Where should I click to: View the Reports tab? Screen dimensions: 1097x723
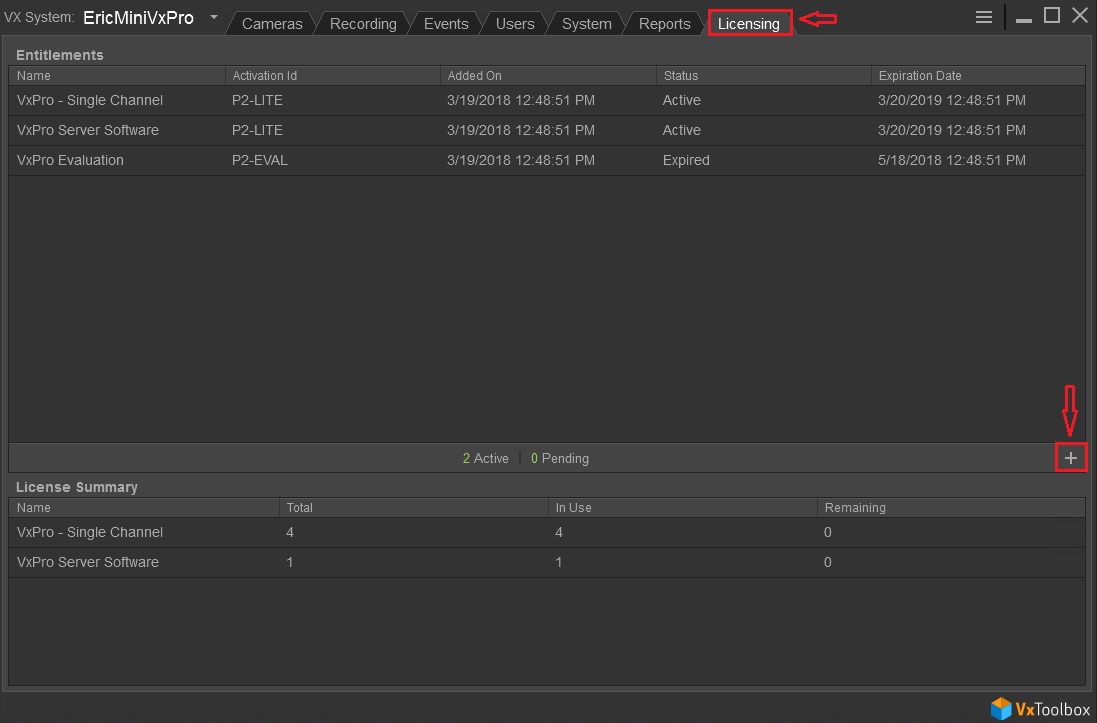point(665,24)
